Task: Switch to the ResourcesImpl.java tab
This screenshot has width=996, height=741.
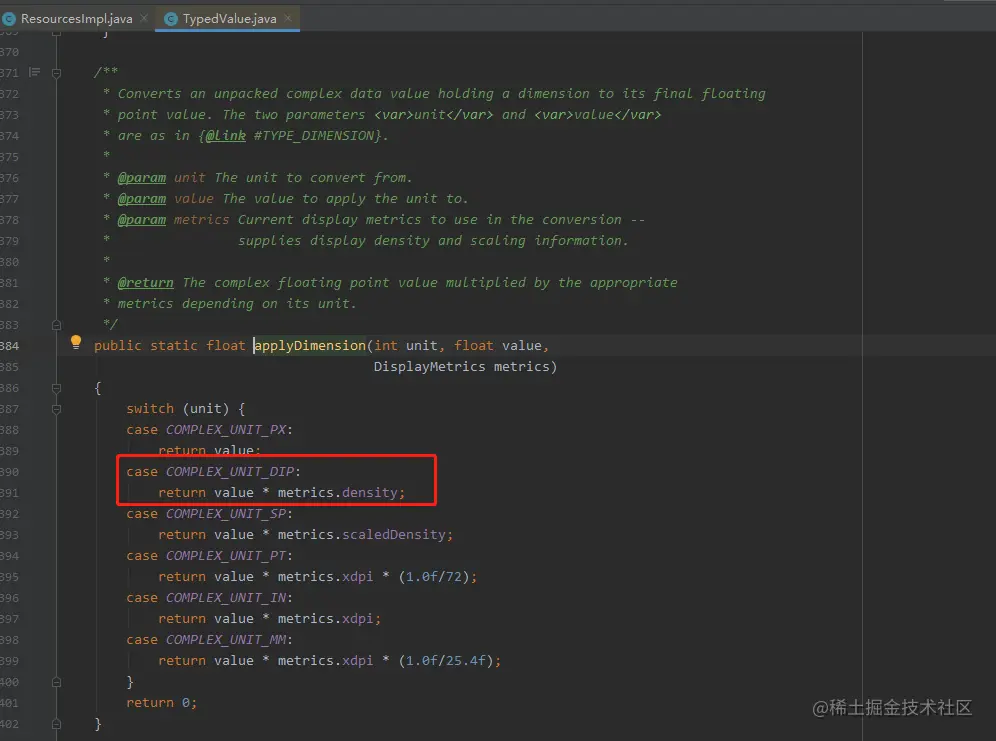Action: coord(76,18)
